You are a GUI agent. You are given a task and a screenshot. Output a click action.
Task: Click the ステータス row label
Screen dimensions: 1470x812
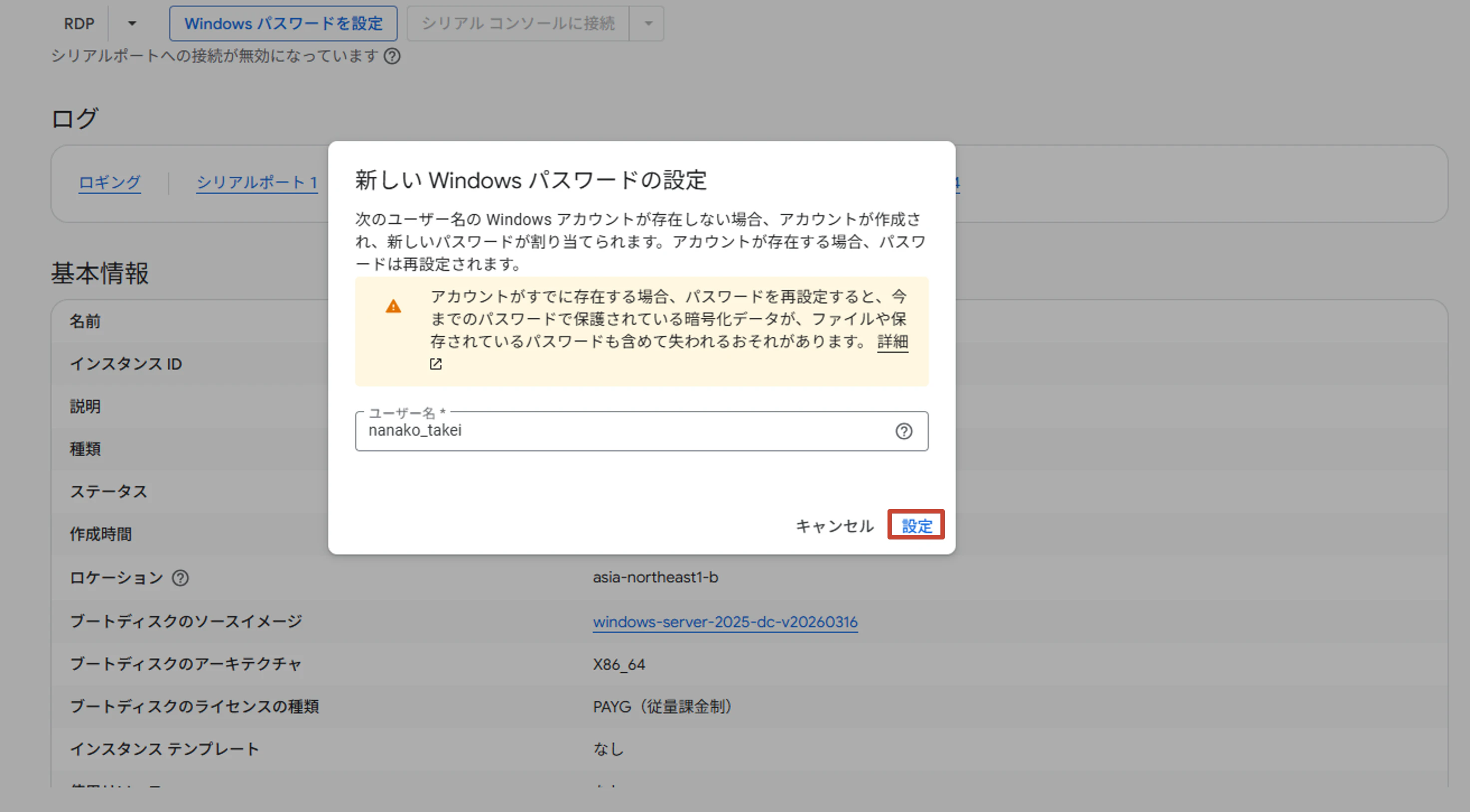click(108, 491)
